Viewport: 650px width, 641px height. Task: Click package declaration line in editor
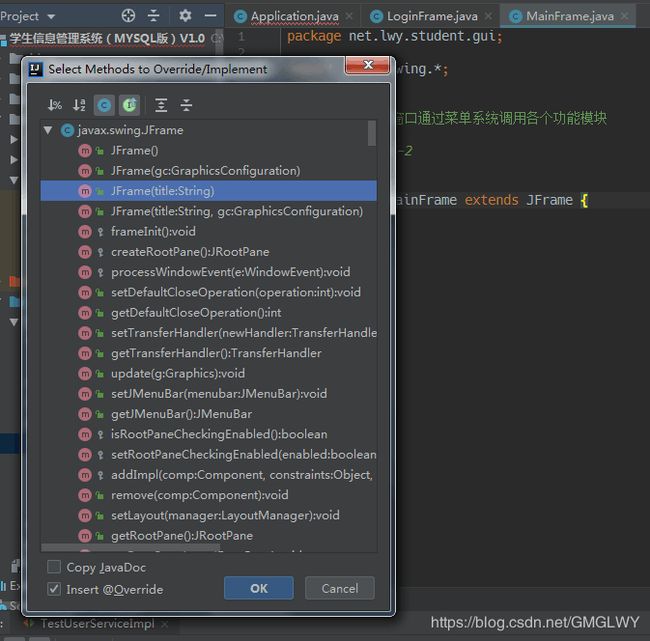point(395,36)
